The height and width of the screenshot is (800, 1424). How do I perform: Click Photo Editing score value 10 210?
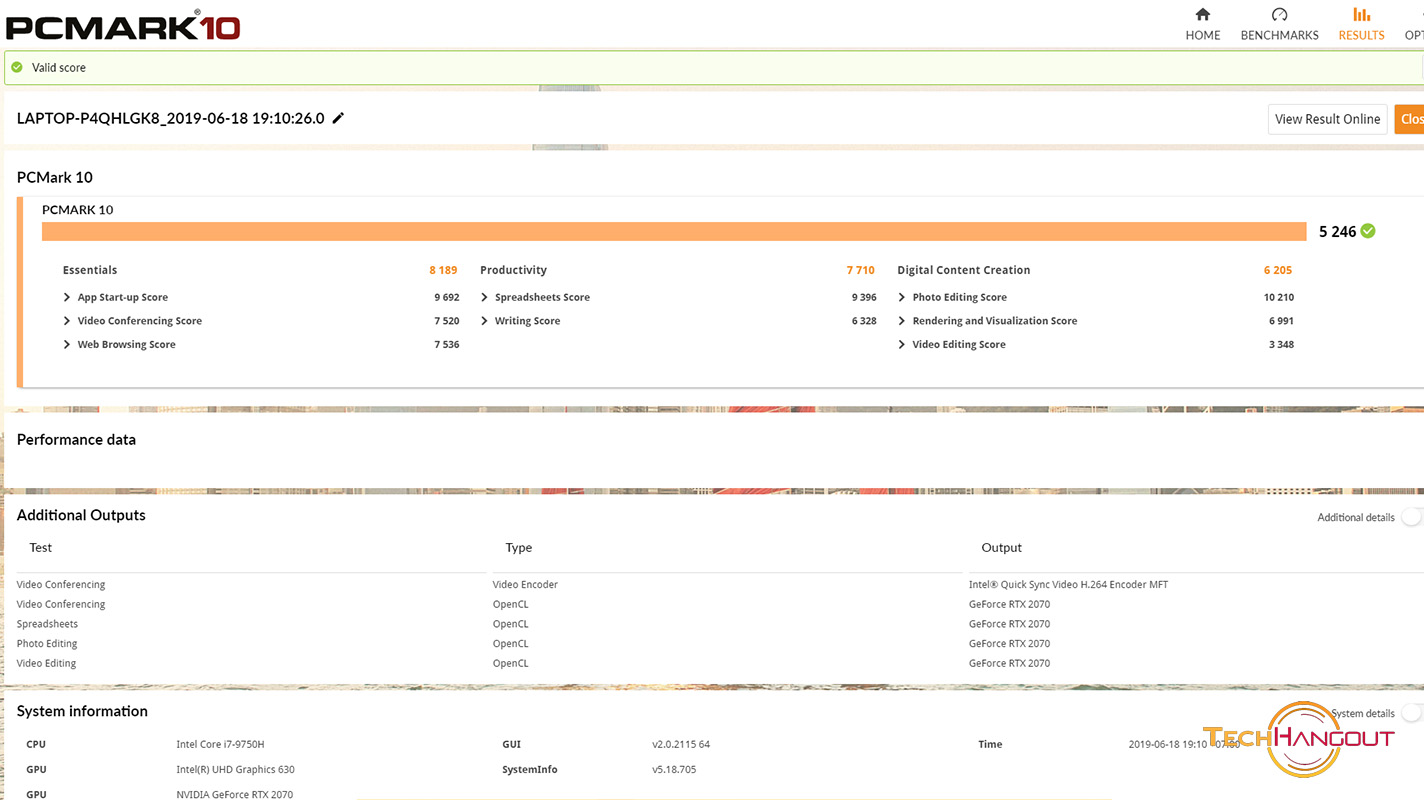click(1279, 297)
